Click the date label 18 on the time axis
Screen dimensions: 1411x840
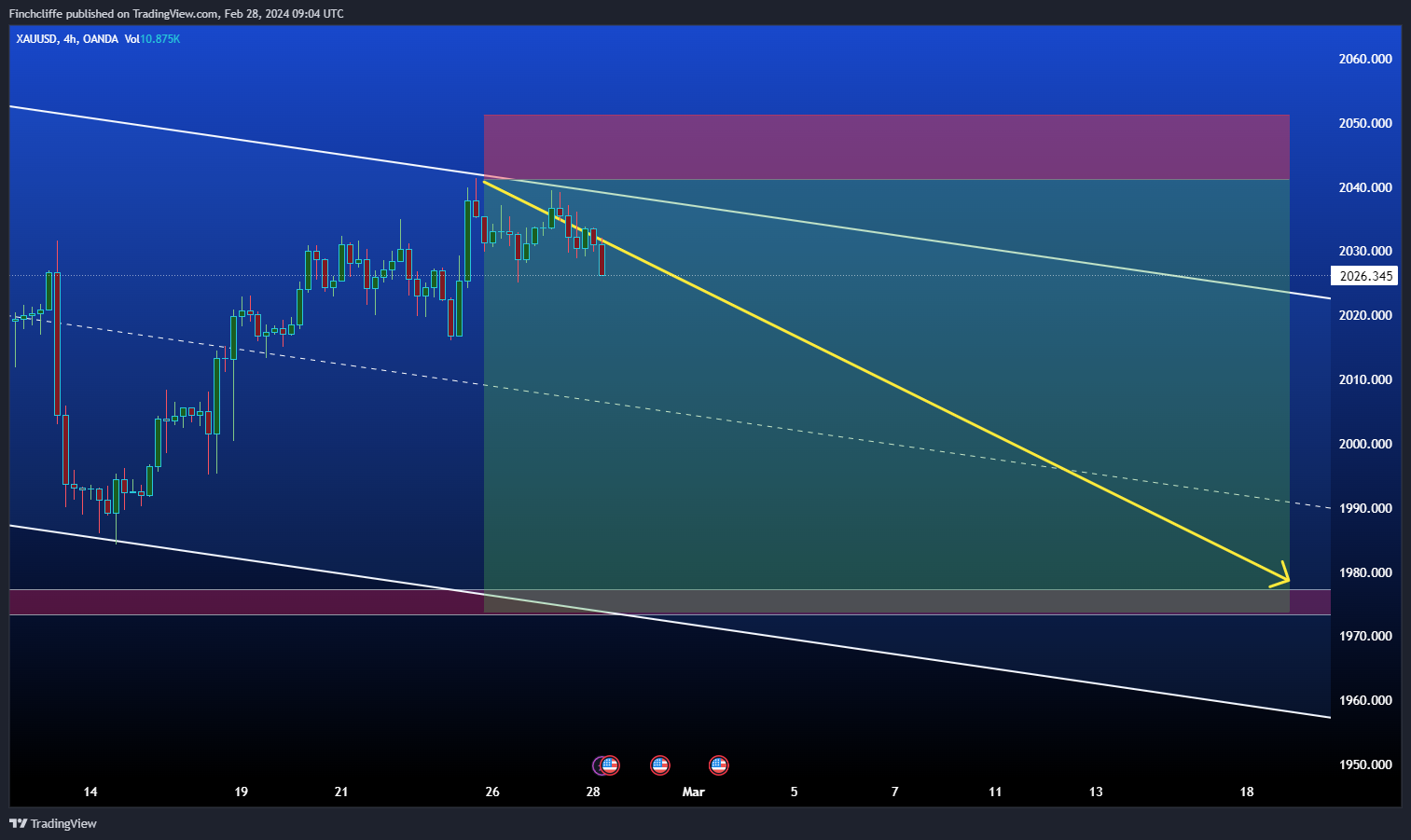(x=1247, y=792)
